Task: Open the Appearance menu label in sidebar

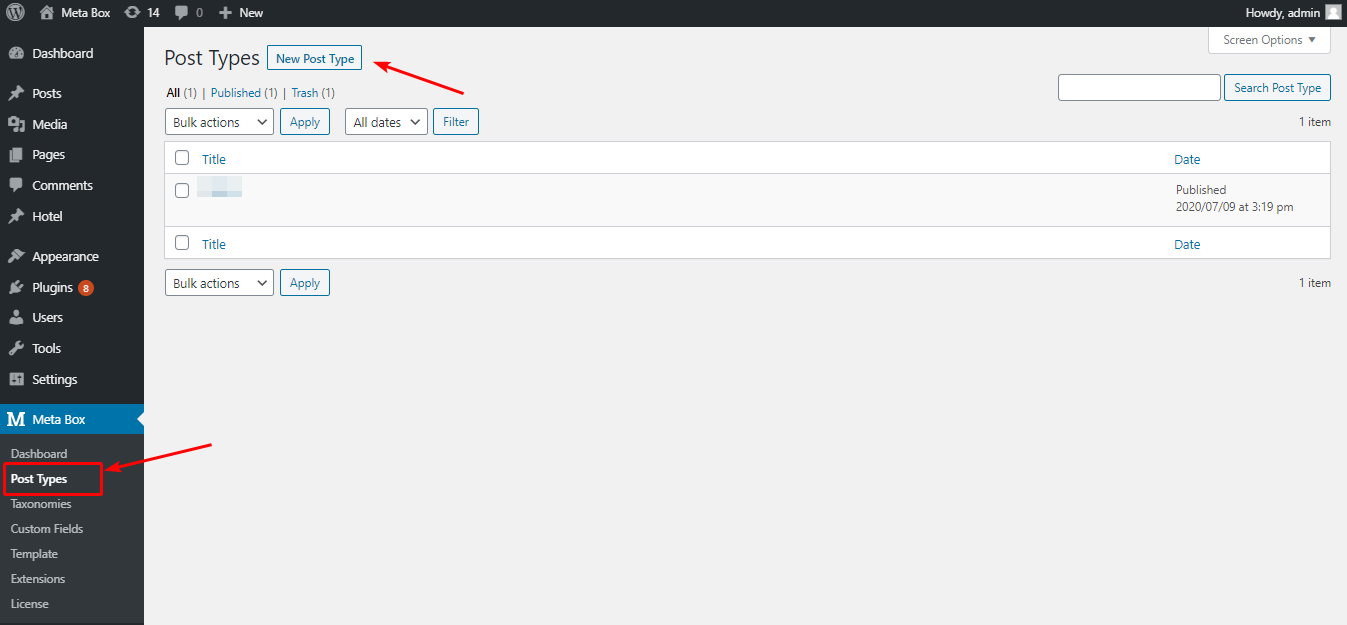Action: click(x=66, y=256)
